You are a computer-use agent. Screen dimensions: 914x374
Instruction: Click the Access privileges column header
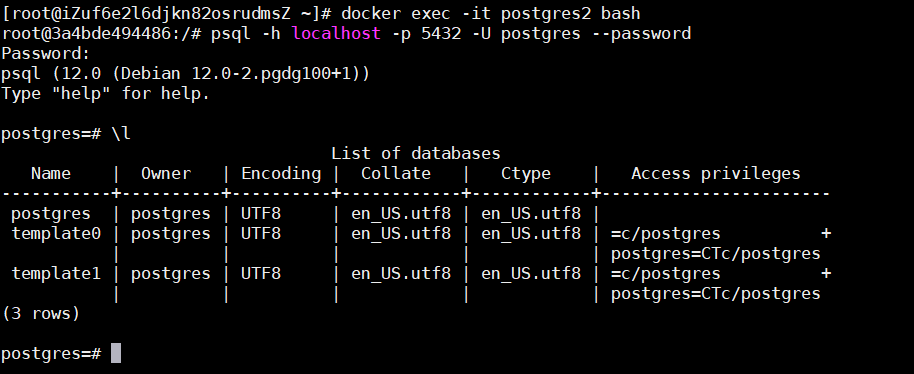[716, 174]
